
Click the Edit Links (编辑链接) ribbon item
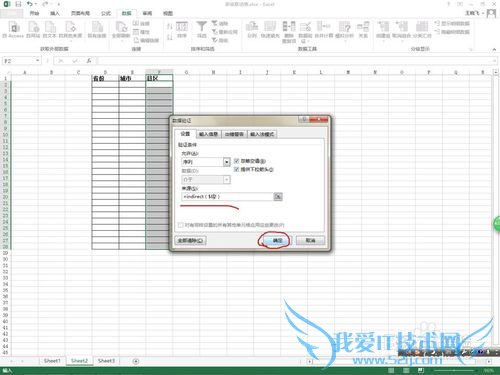[x=146, y=40]
